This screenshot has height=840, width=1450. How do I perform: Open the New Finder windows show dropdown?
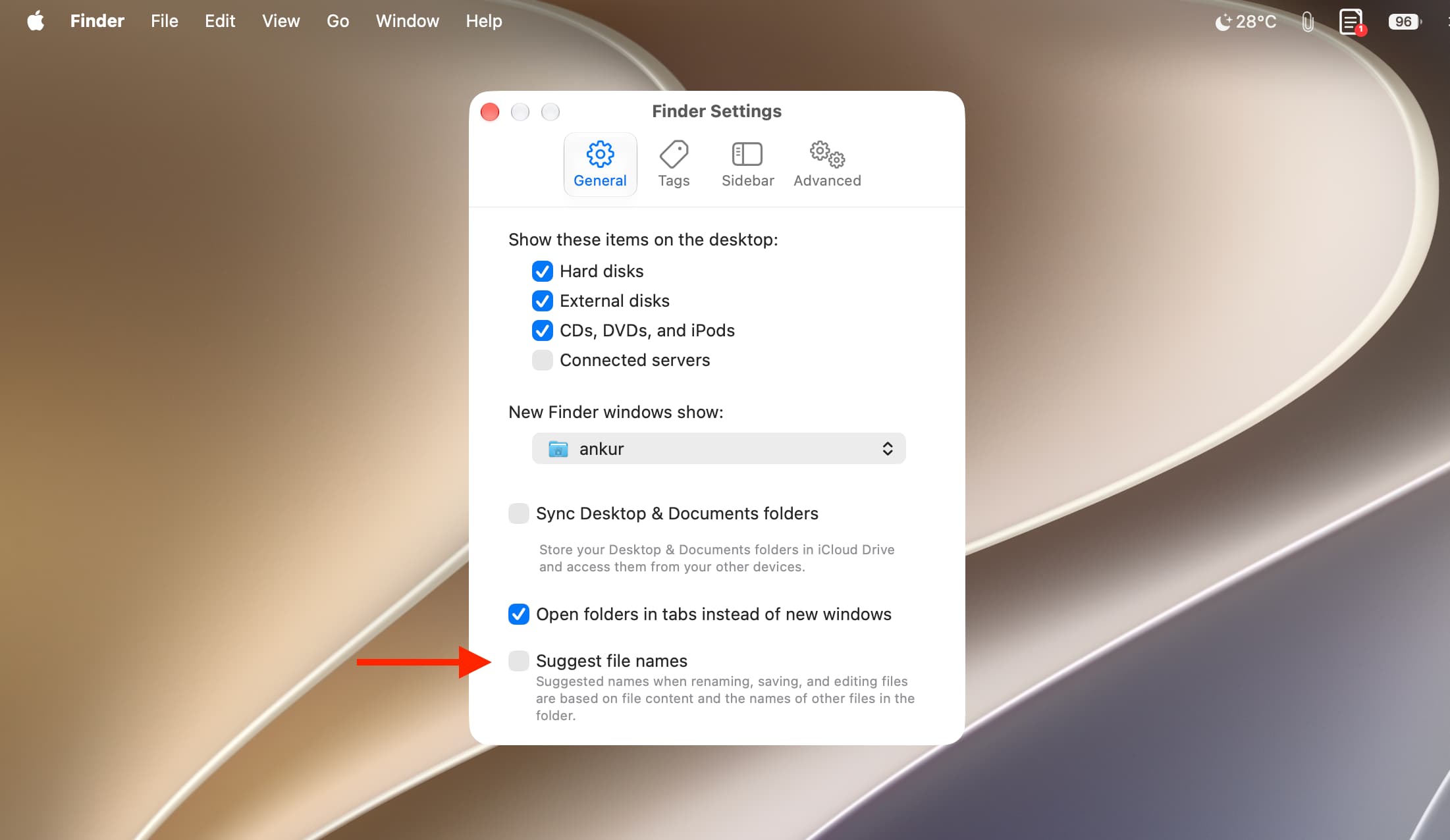pos(718,448)
